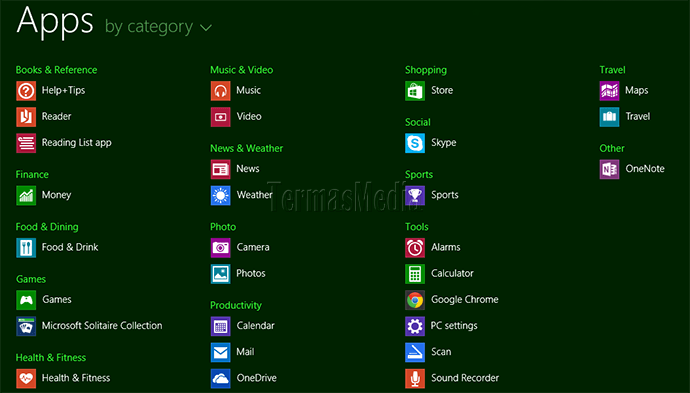Click the 'PC settings' text label
Image resolution: width=690 pixels, height=393 pixels.
tap(454, 326)
